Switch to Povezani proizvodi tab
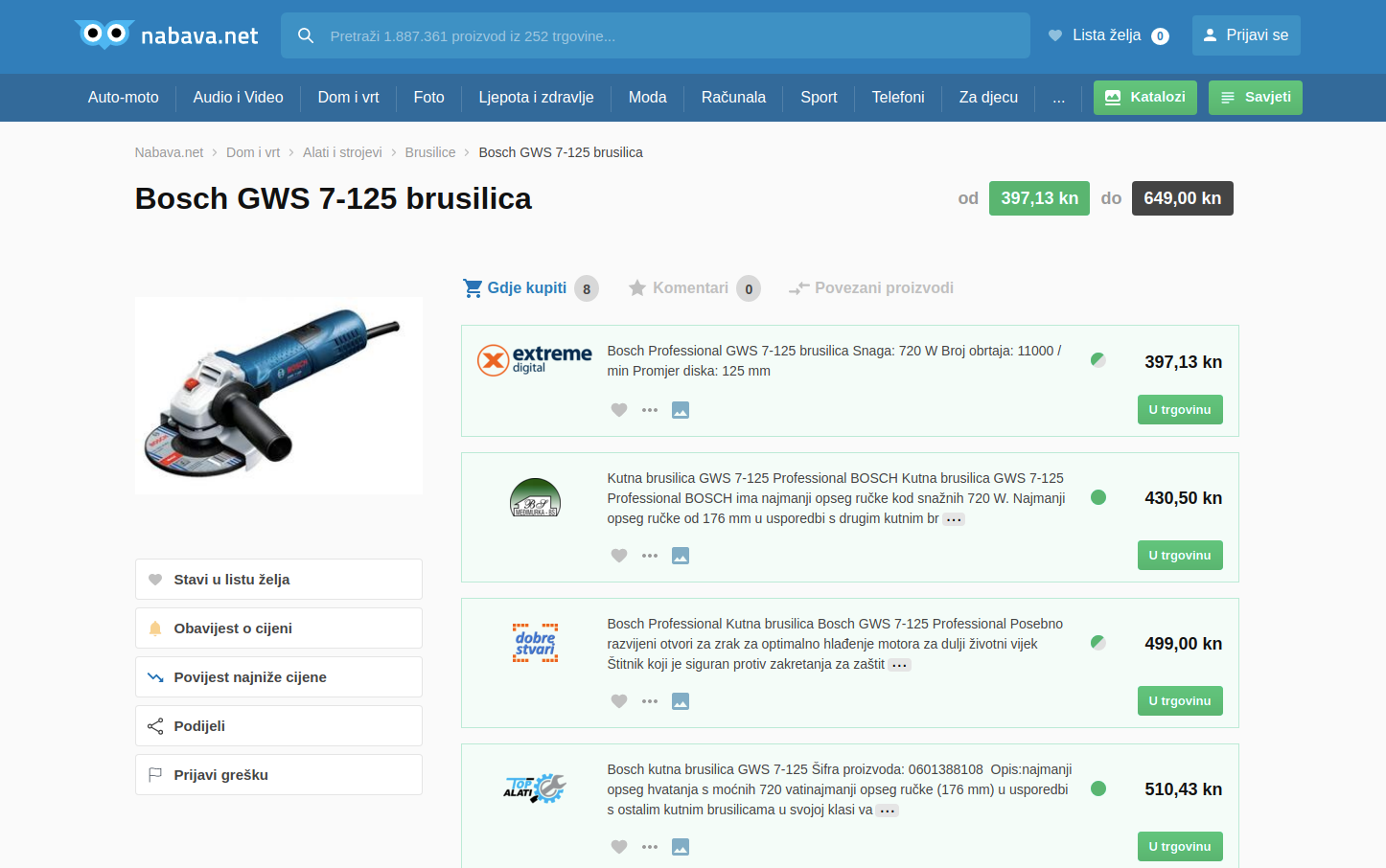Viewport: 1386px width, 868px height. point(870,288)
